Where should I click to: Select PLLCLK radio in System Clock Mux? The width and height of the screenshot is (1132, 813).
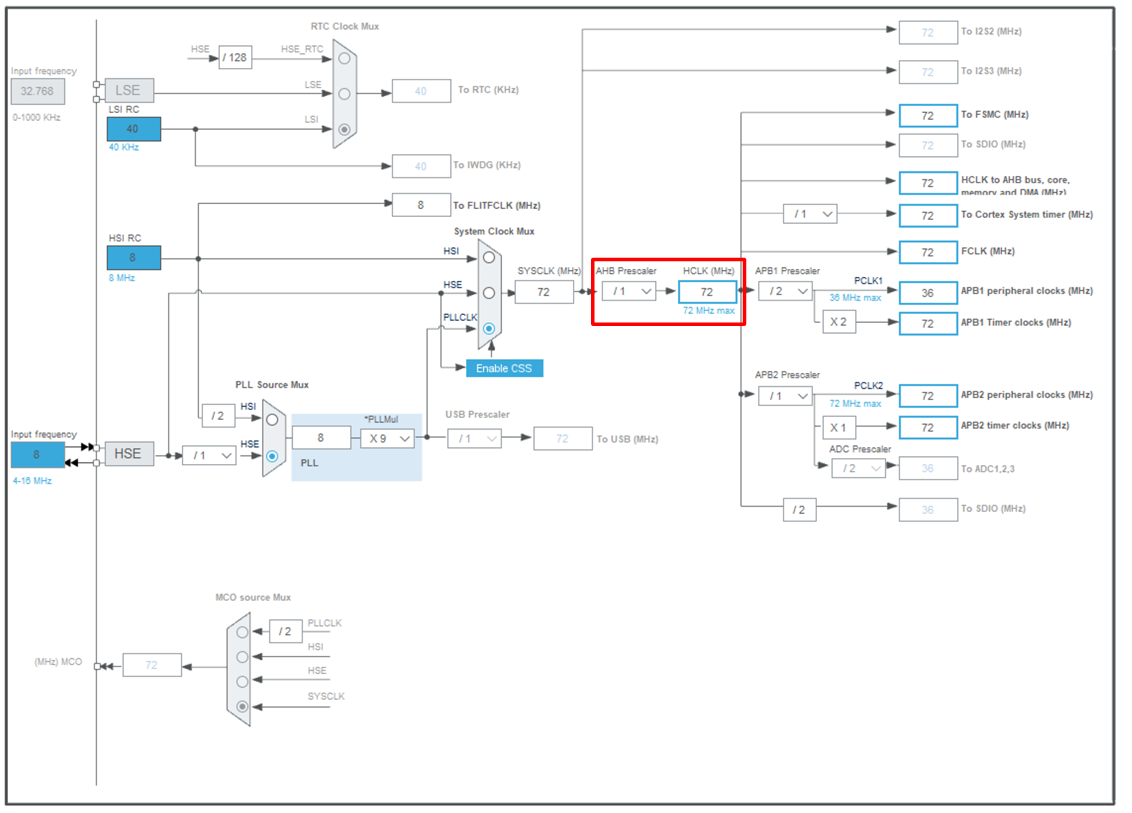(x=489, y=328)
